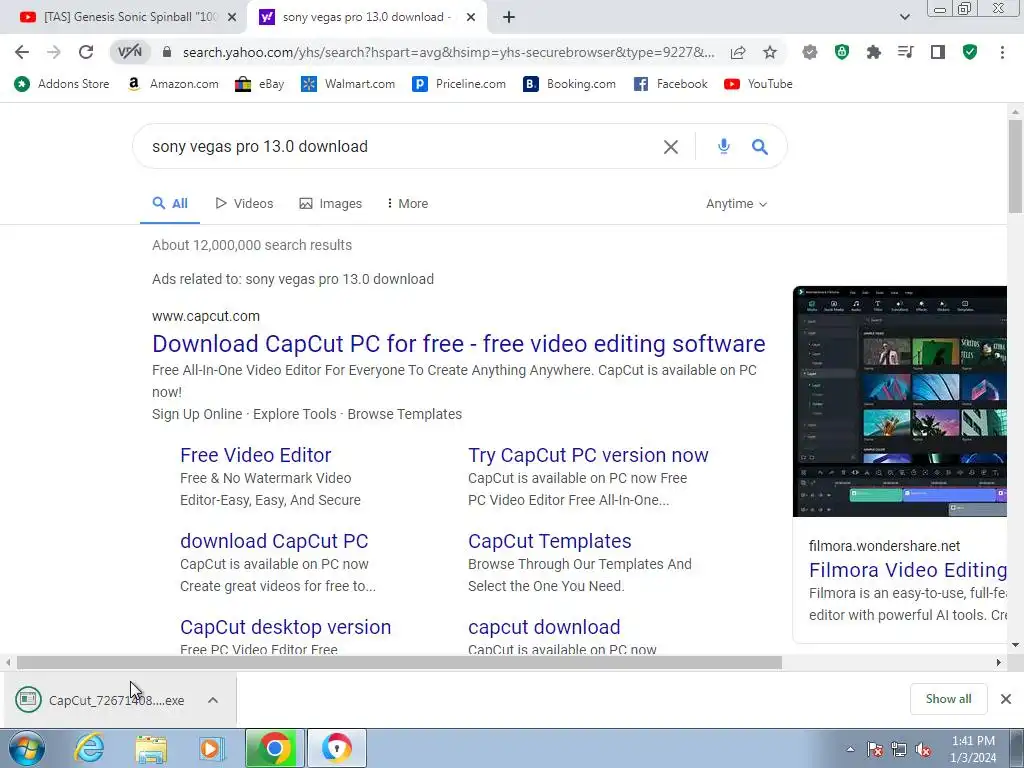Click the Yahoo search input field
1024x768 pixels.
[x=398, y=146]
